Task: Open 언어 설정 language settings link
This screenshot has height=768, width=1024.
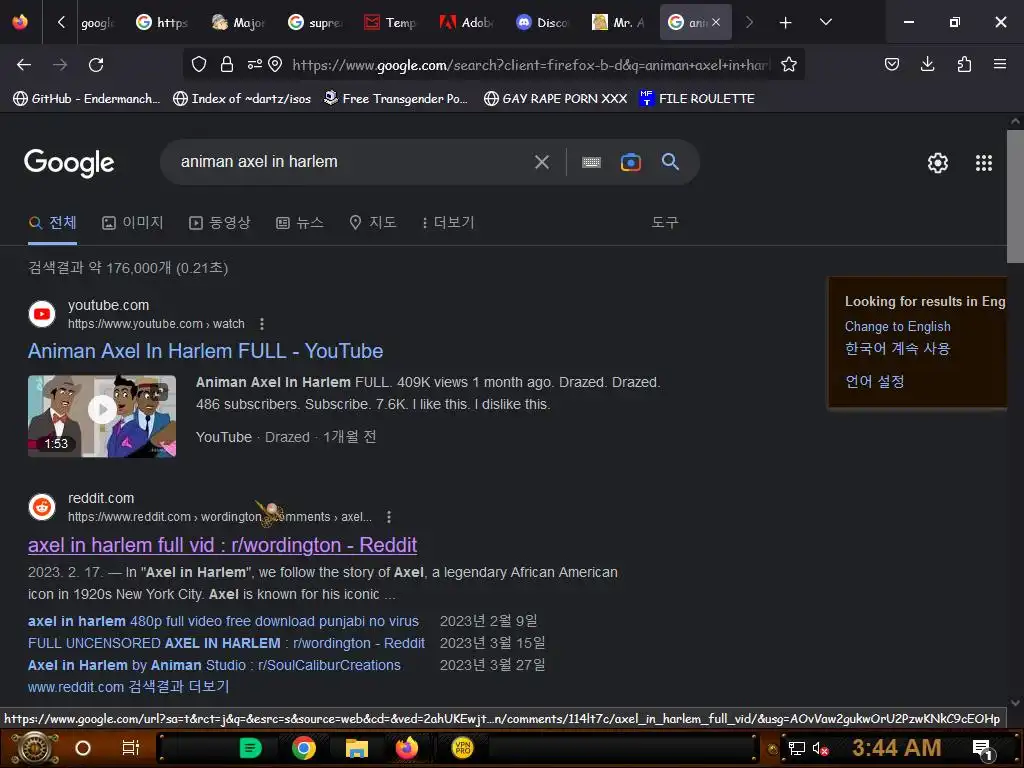Action: pyautogui.click(x=874, y=381)
